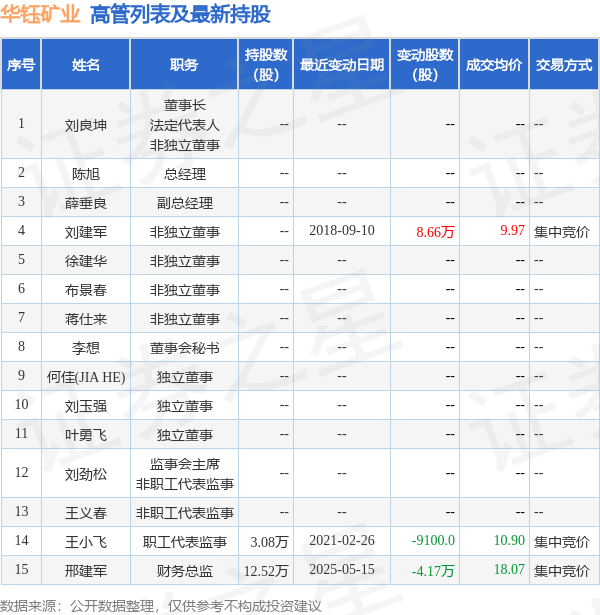This screenshot has height=615, width=600.
Task: Click the 监事会主席 position text
Action: (185, 464)
